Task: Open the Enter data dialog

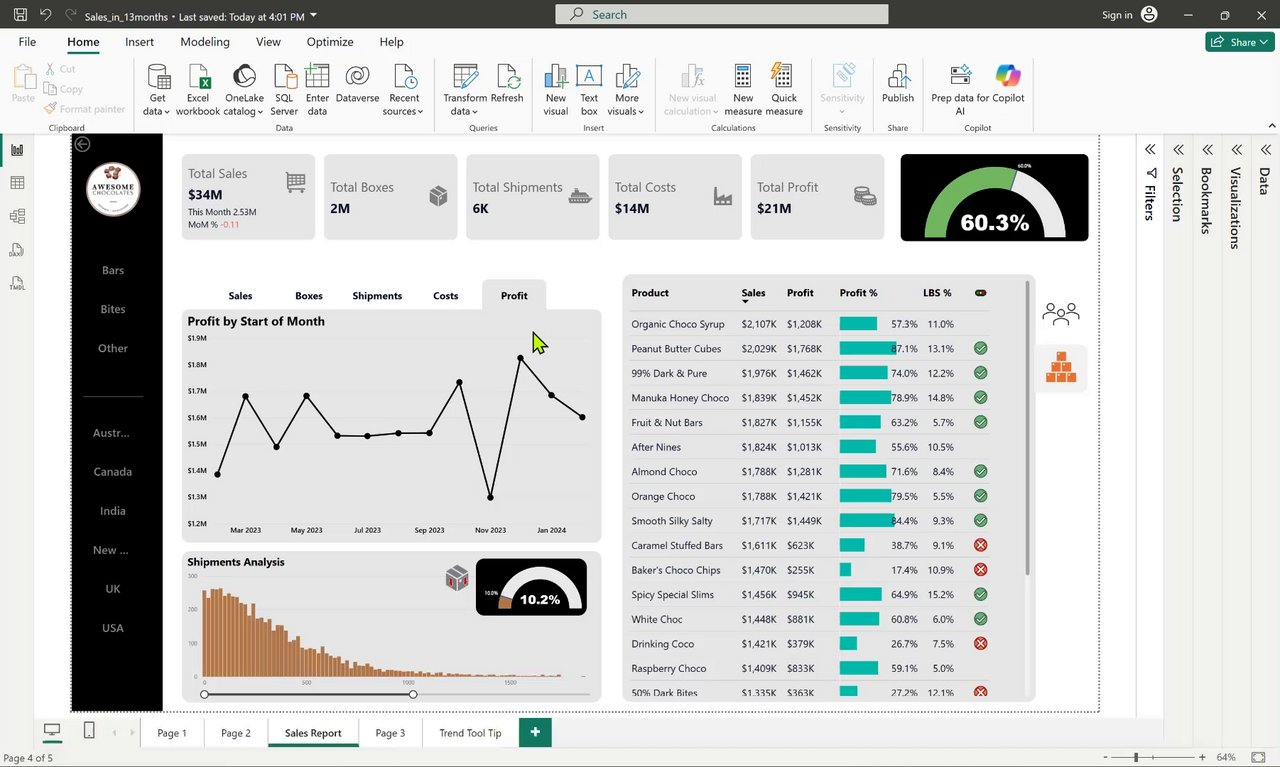Action: pos(317,90)
